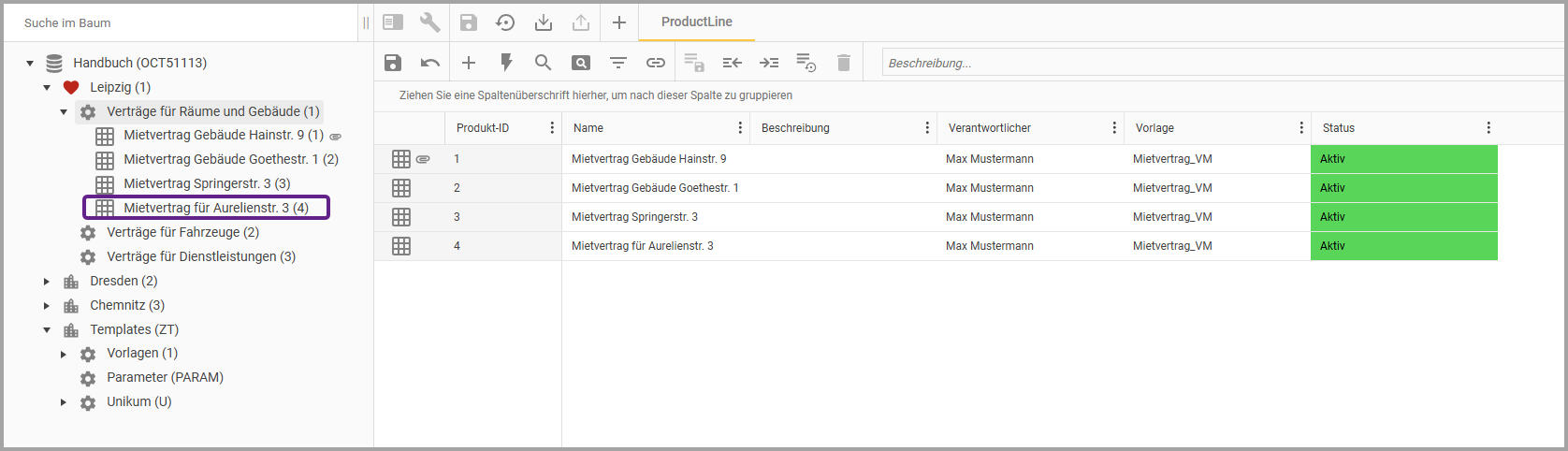Switch to the ProductLine tab
Screen dimensions: 1568x451
696,22
